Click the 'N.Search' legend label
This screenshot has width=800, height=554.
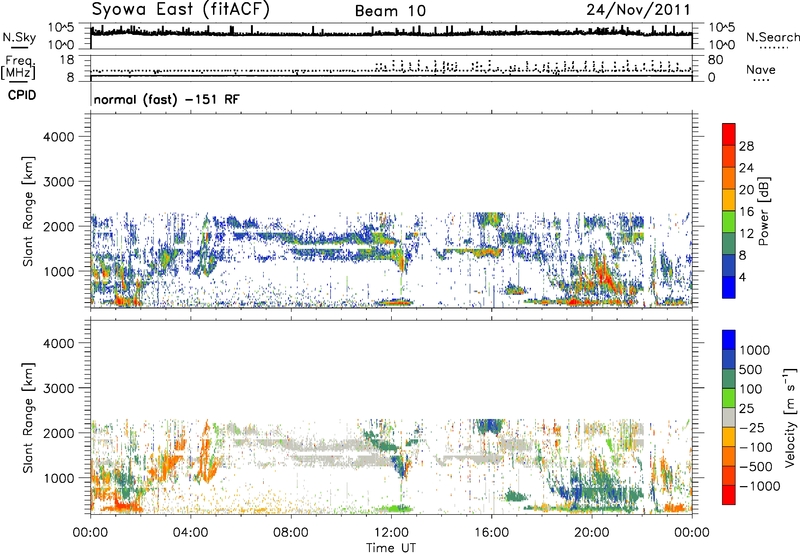[772, 37]
